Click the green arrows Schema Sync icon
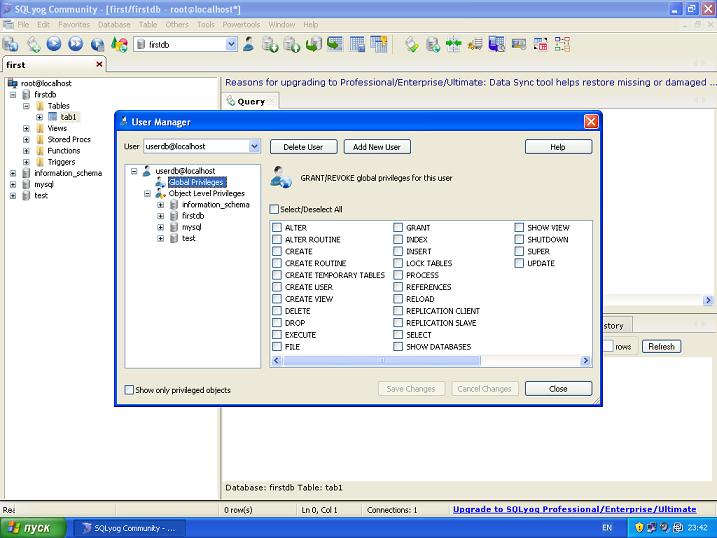717x538 pixels. click(454, 44)
